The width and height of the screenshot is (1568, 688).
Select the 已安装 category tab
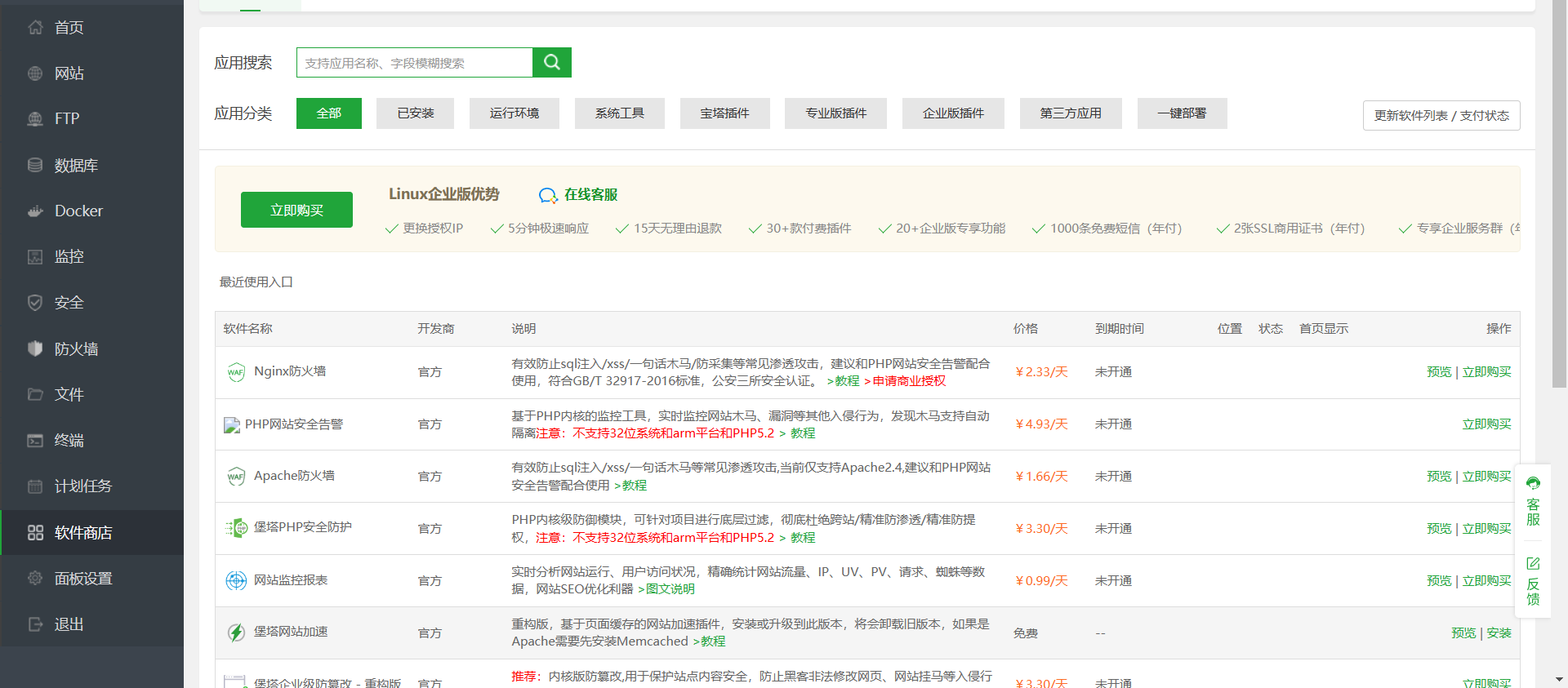click(x=416, y=113)
